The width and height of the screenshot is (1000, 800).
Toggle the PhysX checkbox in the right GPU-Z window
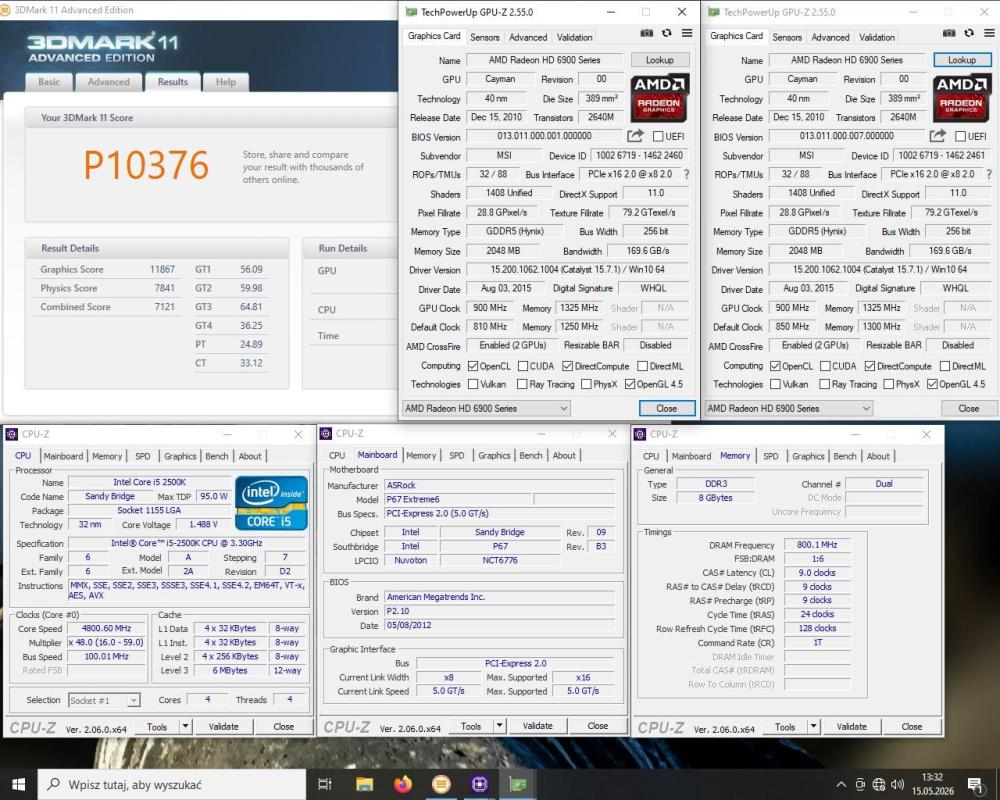(x=889, y=384)
